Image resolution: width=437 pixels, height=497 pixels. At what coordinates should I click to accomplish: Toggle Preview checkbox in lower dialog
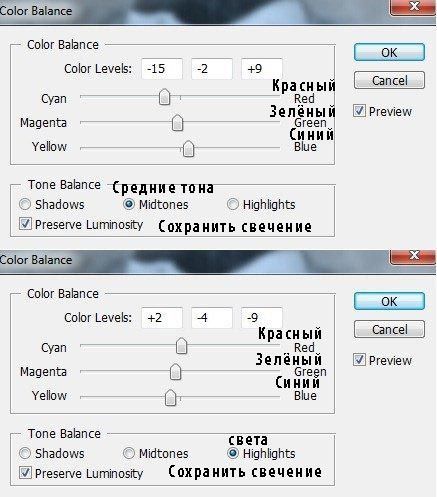pos(359,360)
